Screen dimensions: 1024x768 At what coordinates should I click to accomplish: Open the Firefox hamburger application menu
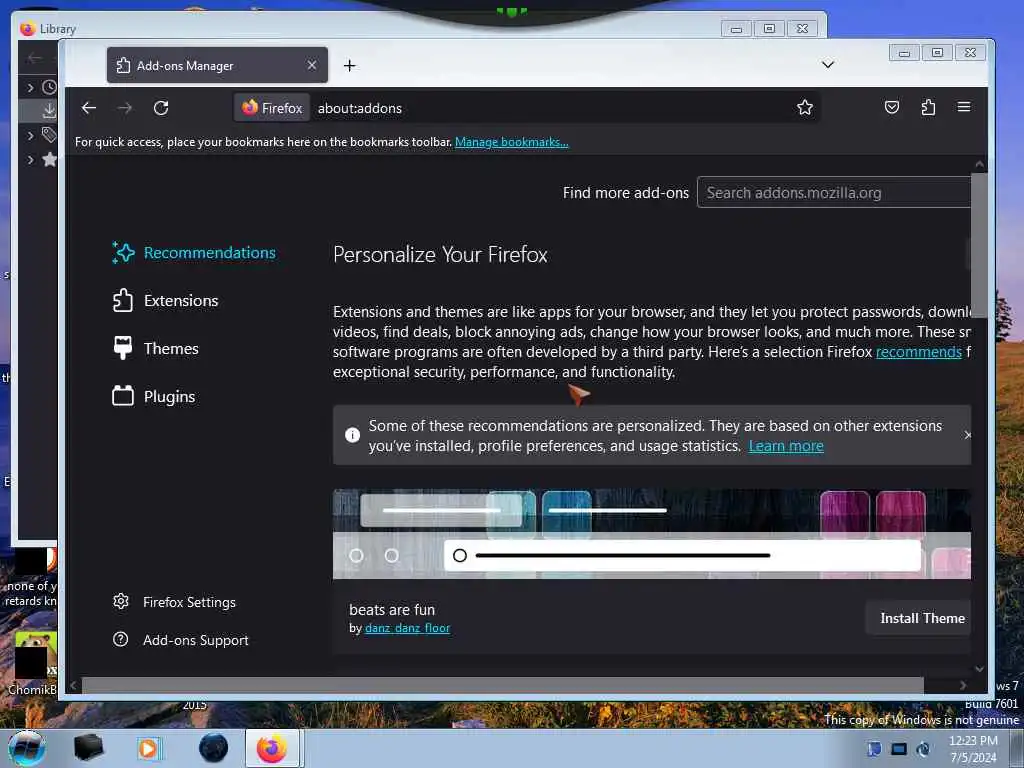964,107
